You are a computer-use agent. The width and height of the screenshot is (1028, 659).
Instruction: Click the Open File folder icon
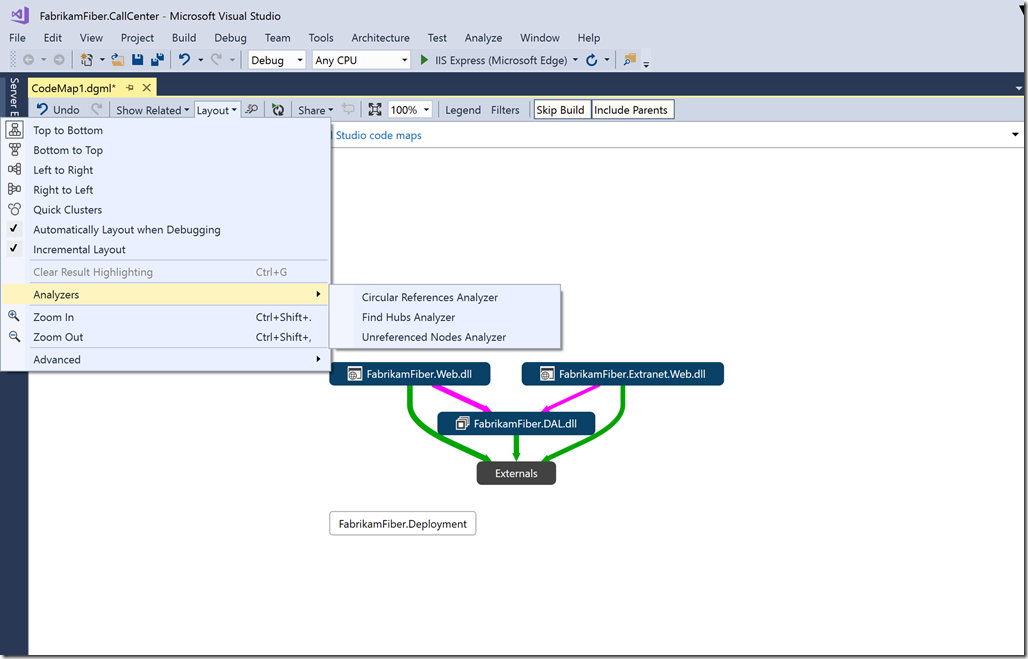coord(118,60)
